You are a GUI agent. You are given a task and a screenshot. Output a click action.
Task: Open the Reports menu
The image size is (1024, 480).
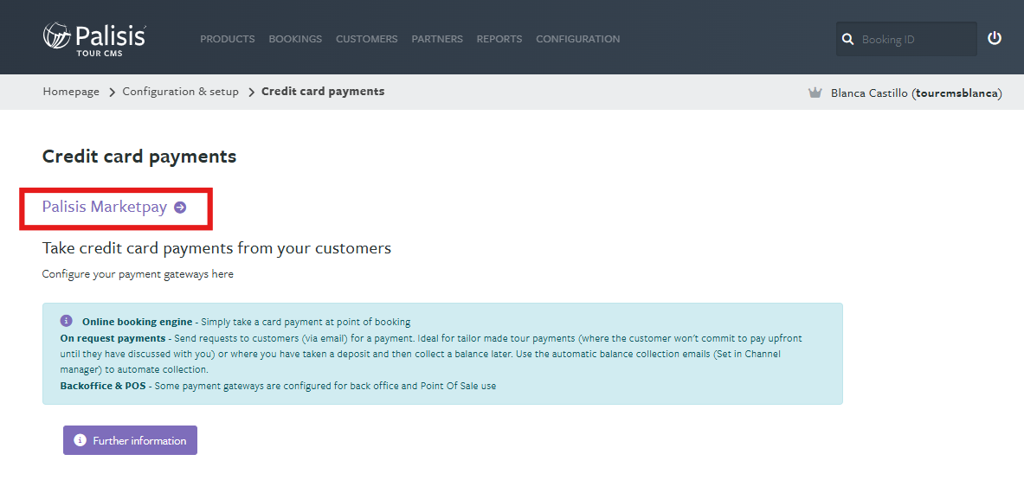[x=499, y=39]
